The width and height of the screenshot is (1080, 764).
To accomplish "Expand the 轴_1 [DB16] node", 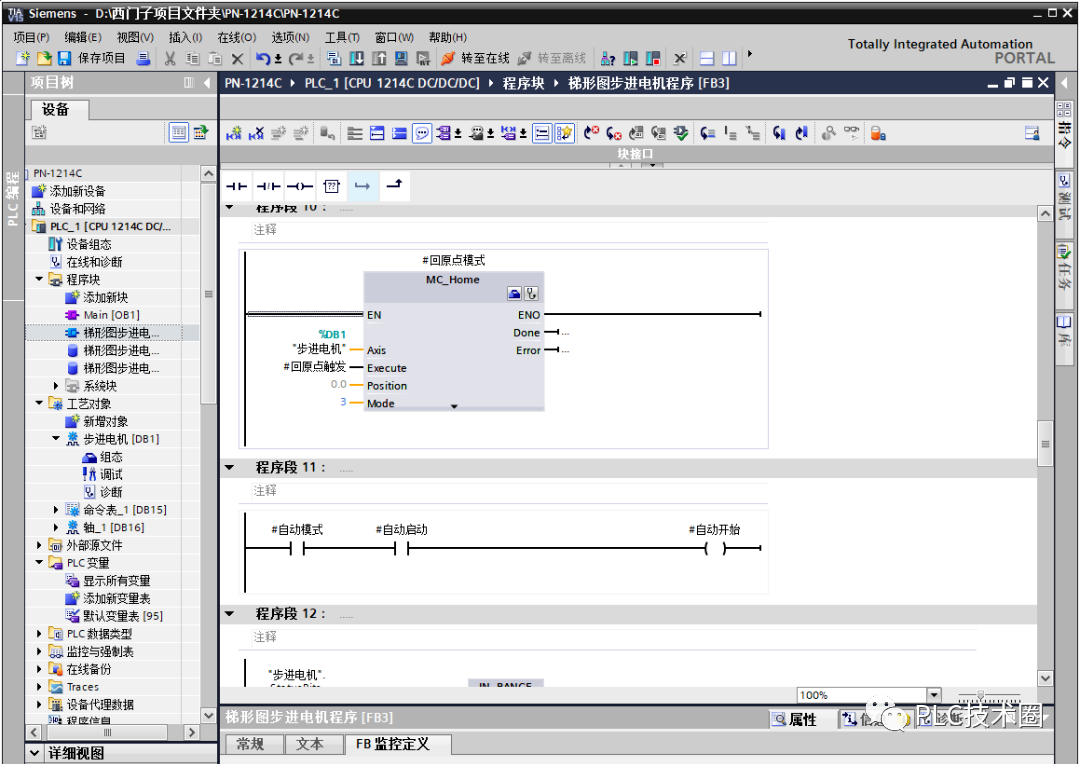I will coord(56,527).
